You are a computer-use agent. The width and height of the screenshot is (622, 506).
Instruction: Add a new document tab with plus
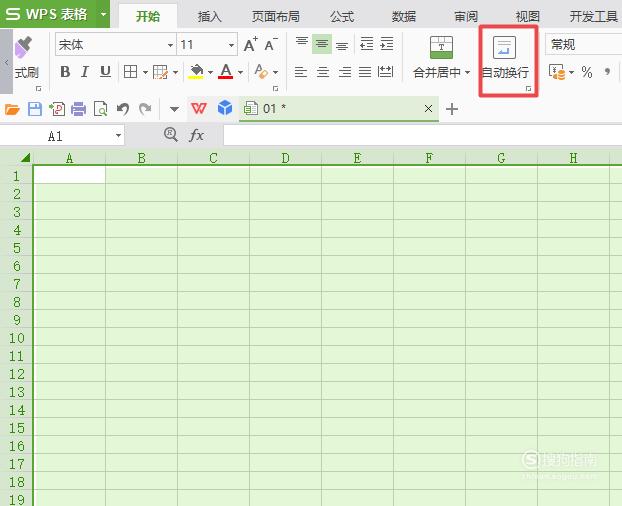coord(452,109)
